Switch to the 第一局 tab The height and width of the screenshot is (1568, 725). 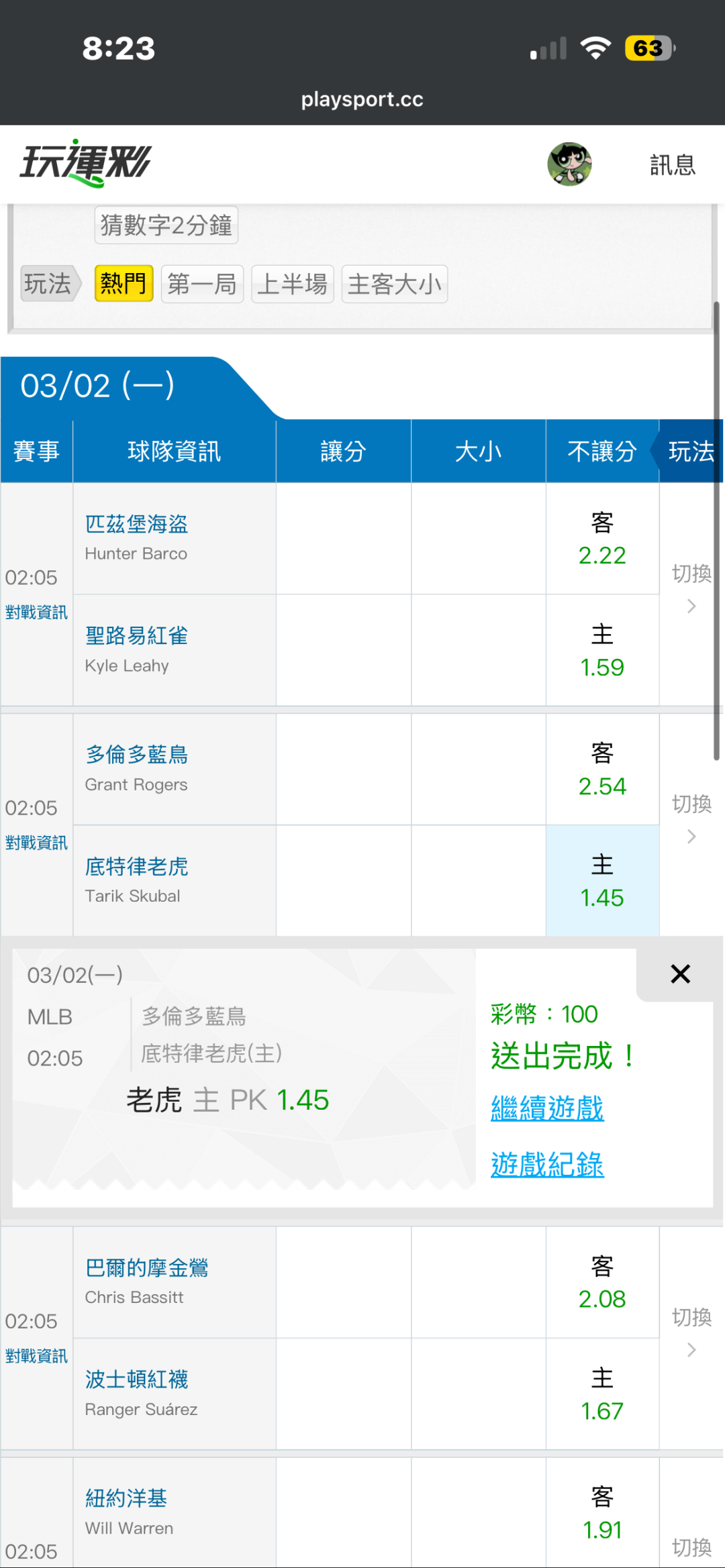(202, 284)
